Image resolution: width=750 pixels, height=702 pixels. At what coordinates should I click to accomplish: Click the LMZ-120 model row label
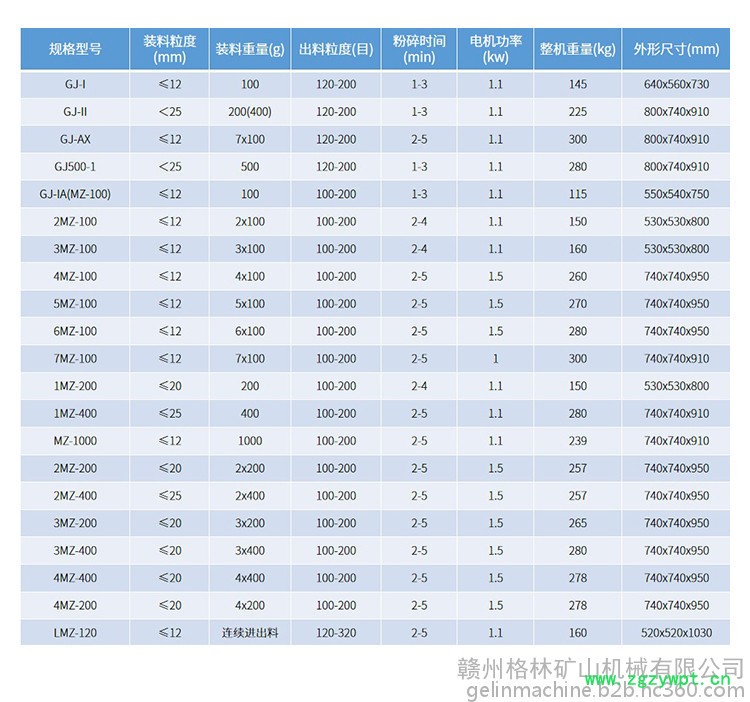pos(75,632)
